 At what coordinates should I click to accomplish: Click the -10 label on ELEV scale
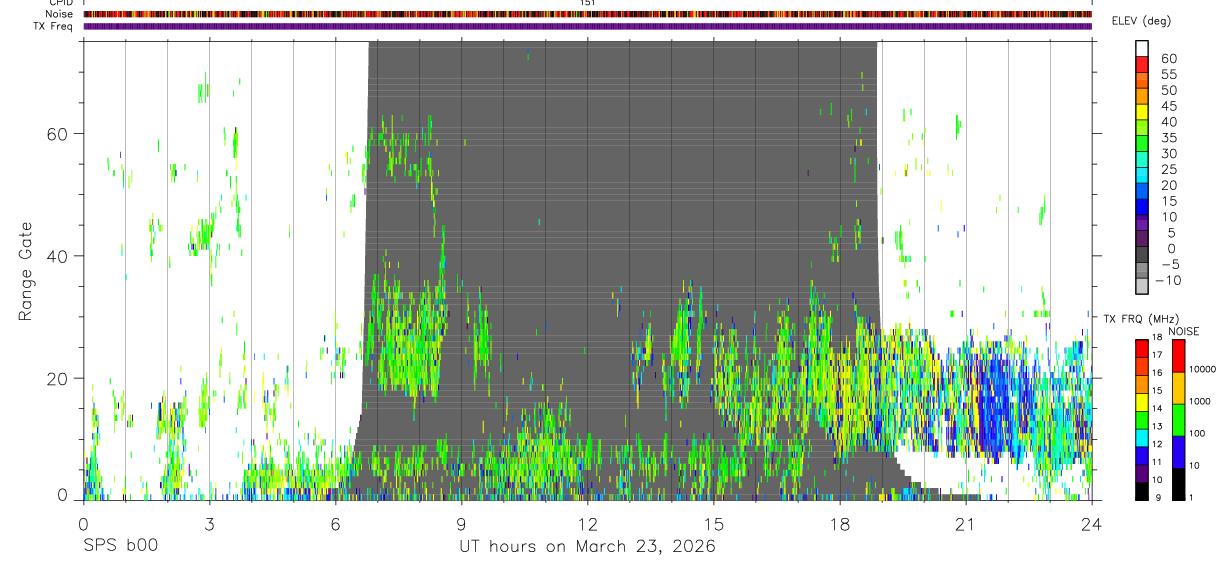[x=1170, y=281]
